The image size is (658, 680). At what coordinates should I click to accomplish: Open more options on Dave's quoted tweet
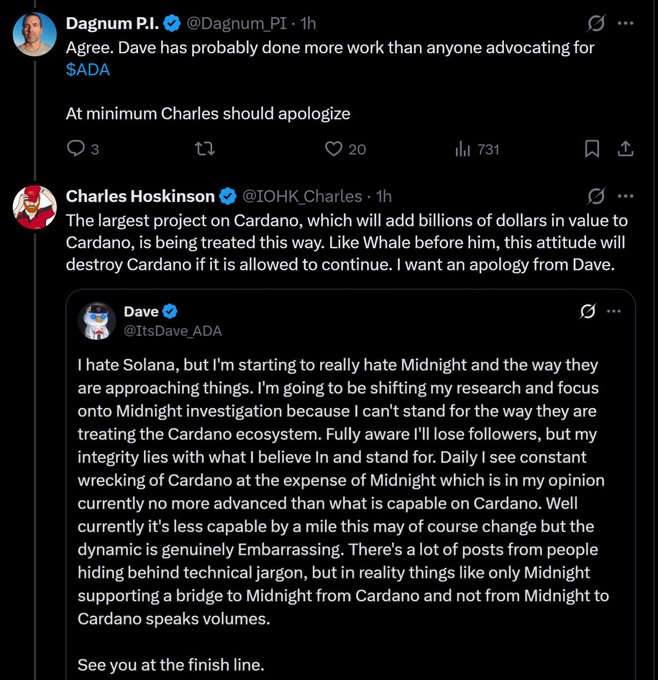coord(614,311)
